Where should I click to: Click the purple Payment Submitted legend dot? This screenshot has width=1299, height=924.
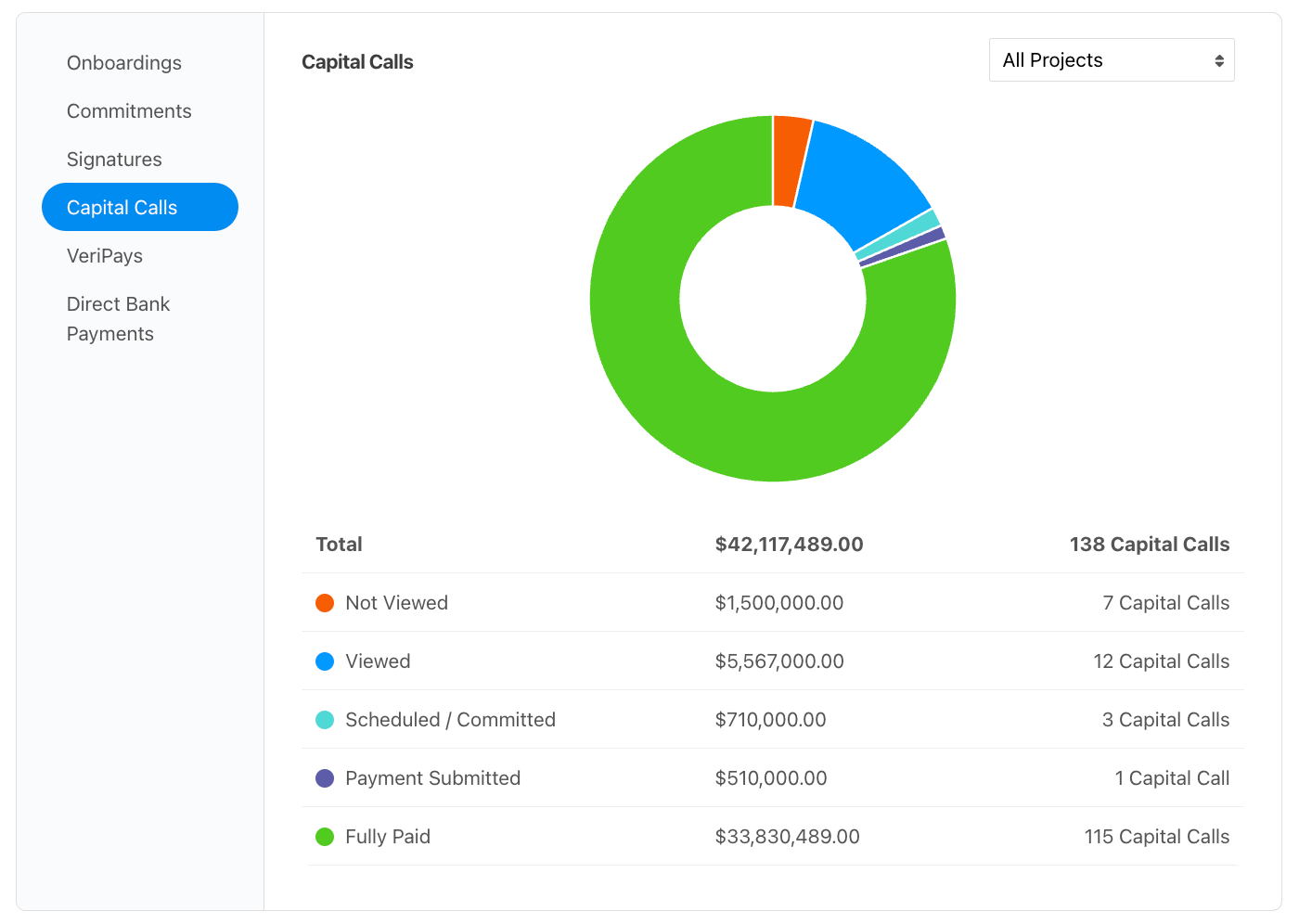[x=325, y=778]
